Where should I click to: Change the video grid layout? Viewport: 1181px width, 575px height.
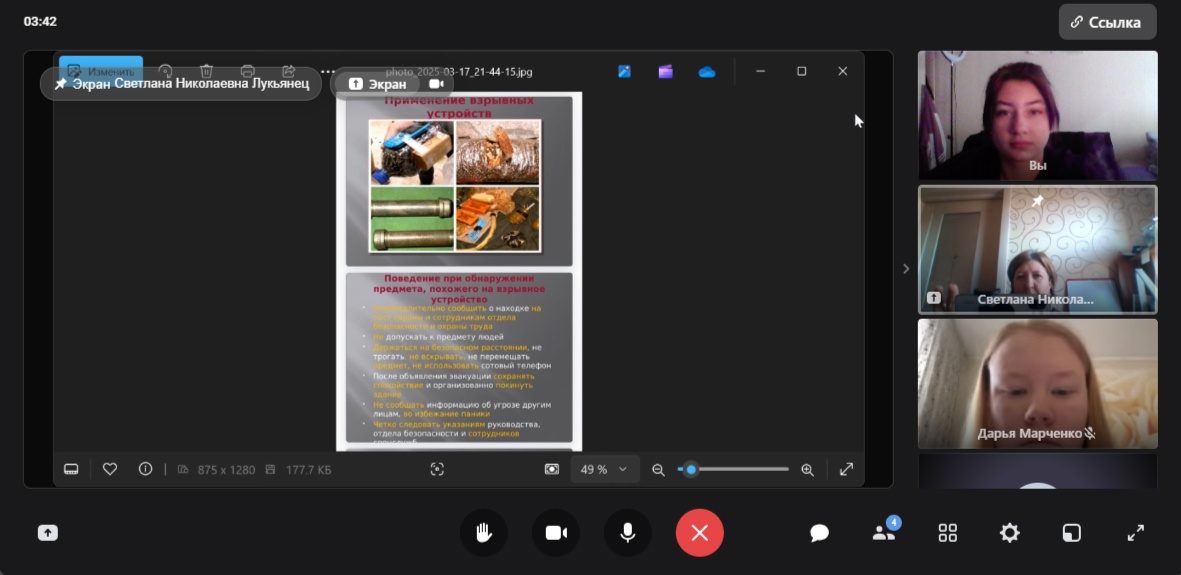[x=948, y=533]
